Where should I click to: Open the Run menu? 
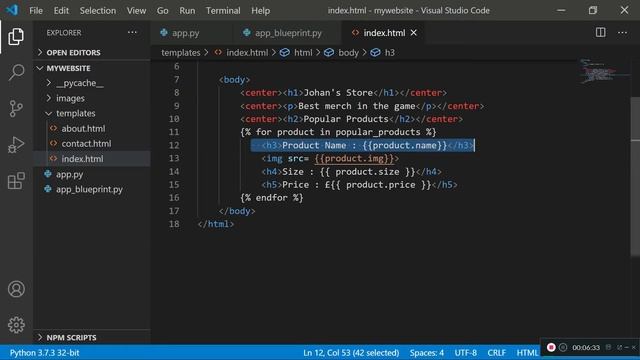187,11
